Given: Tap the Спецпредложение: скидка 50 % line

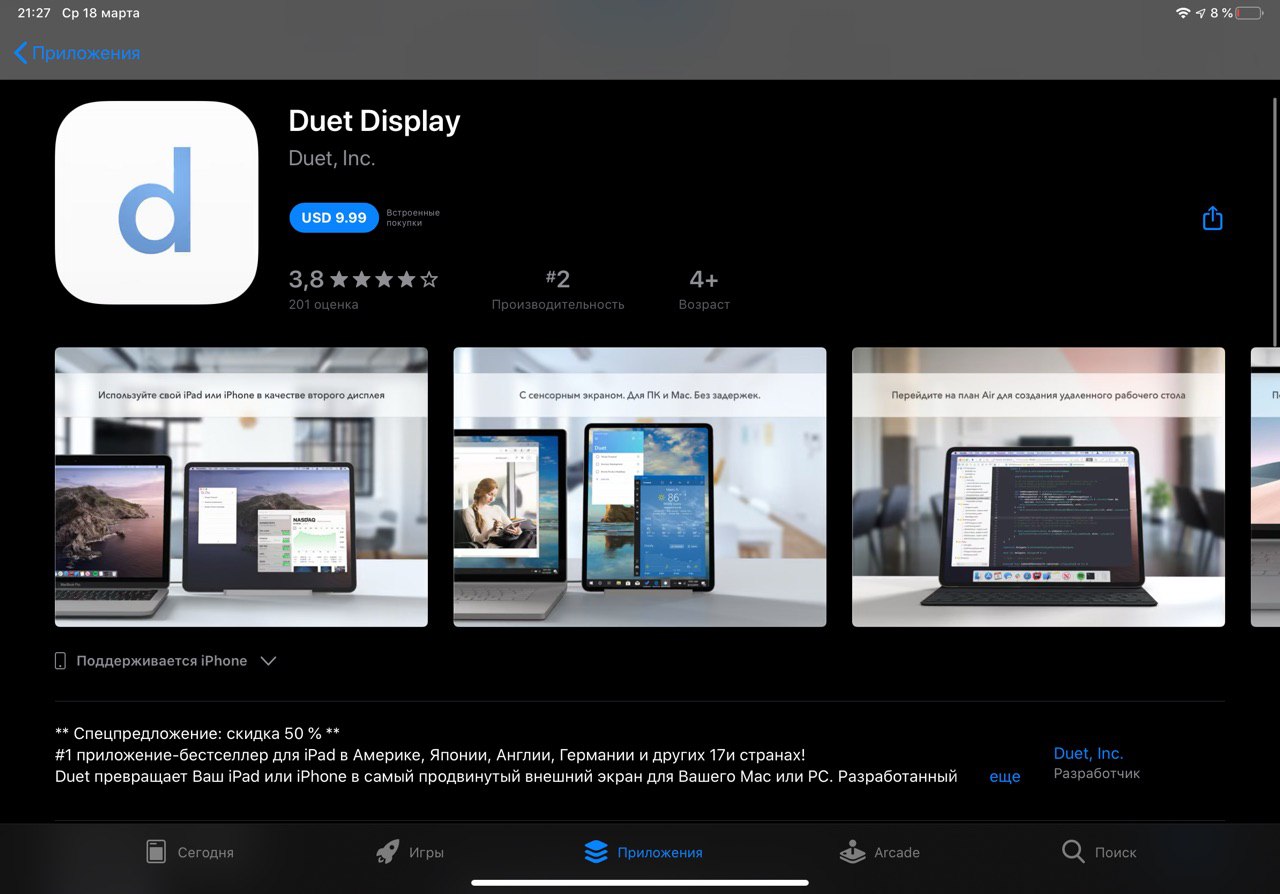Looking at the screenshot, I should click(198, 732).
